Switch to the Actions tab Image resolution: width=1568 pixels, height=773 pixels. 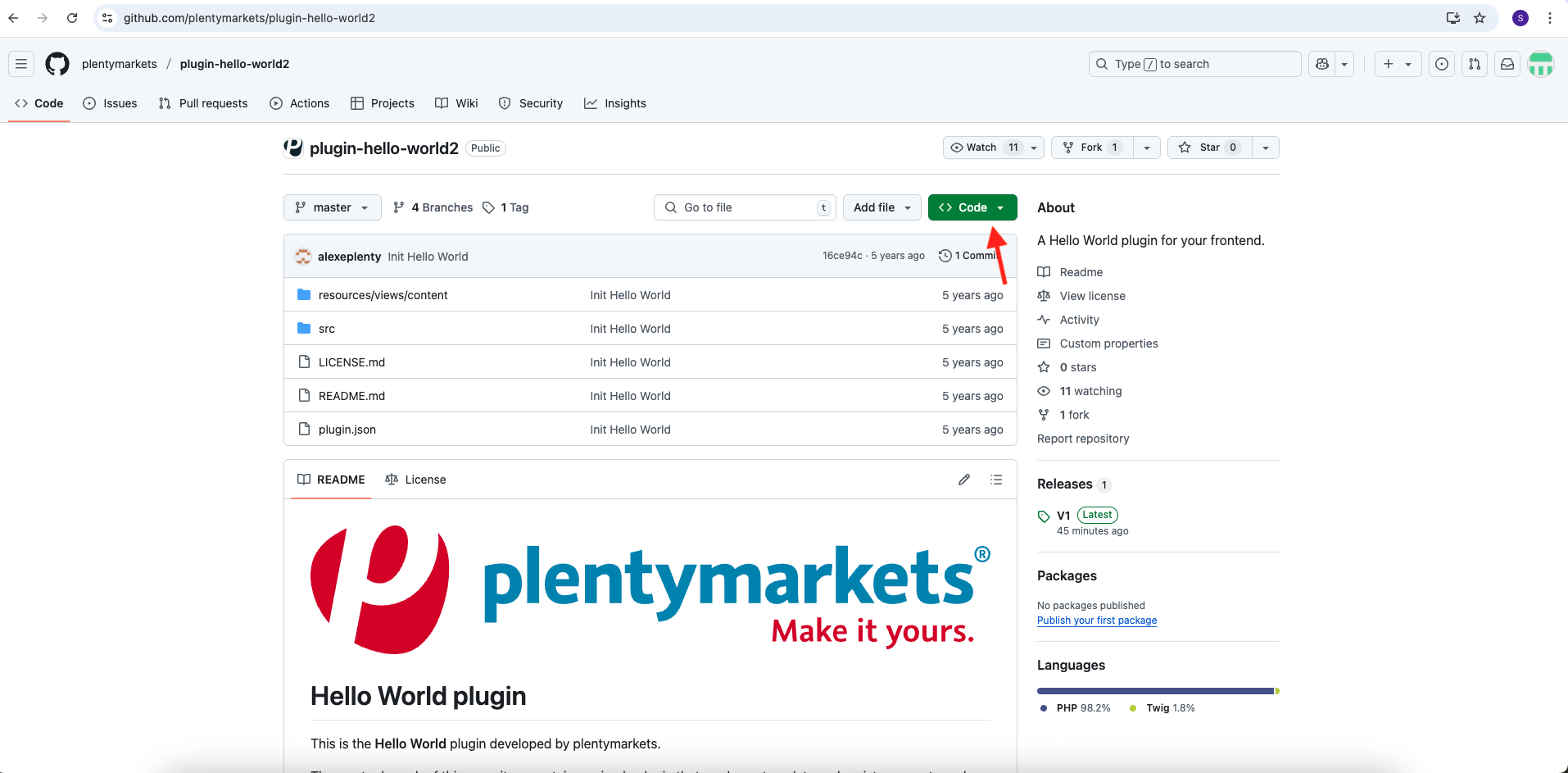pos(300,103)
